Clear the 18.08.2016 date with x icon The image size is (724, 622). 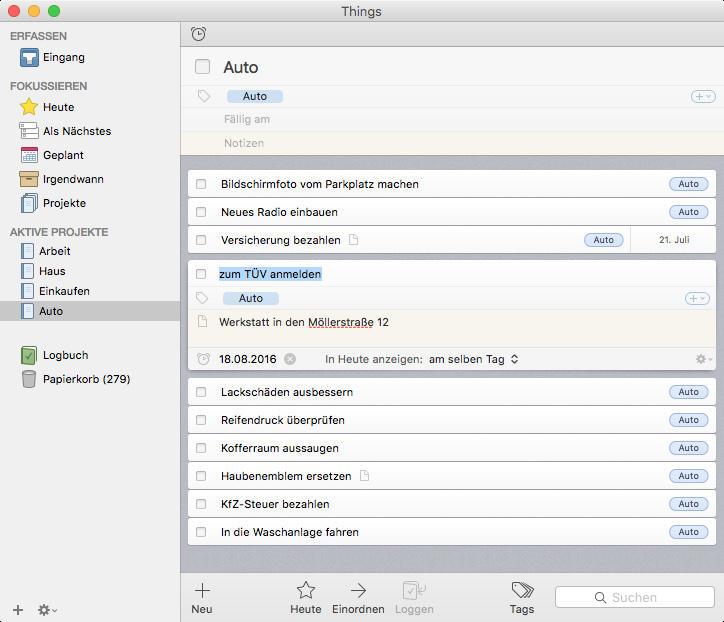[x=290, y=359]
